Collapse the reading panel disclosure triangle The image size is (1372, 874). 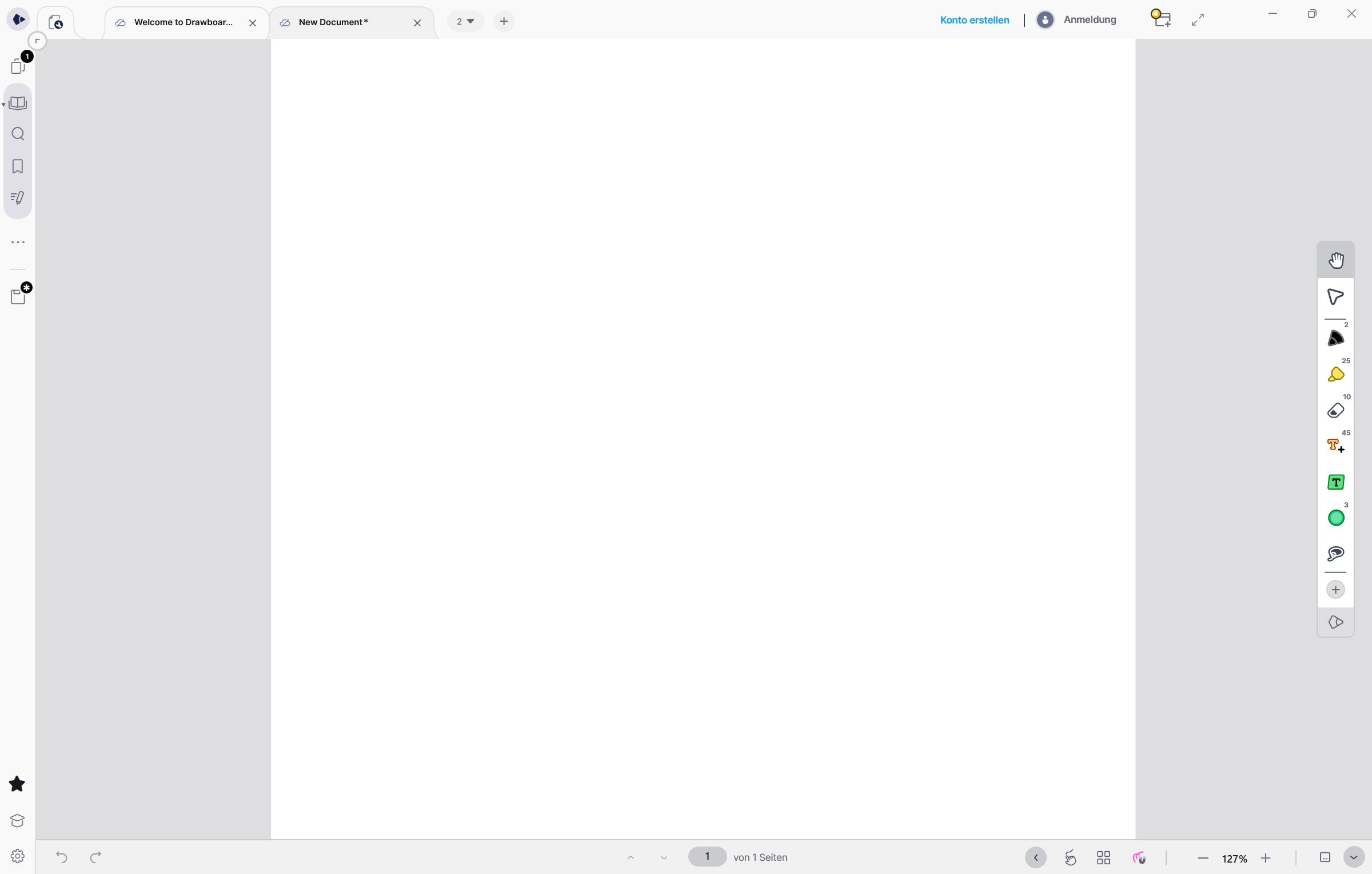coord(3,104)
